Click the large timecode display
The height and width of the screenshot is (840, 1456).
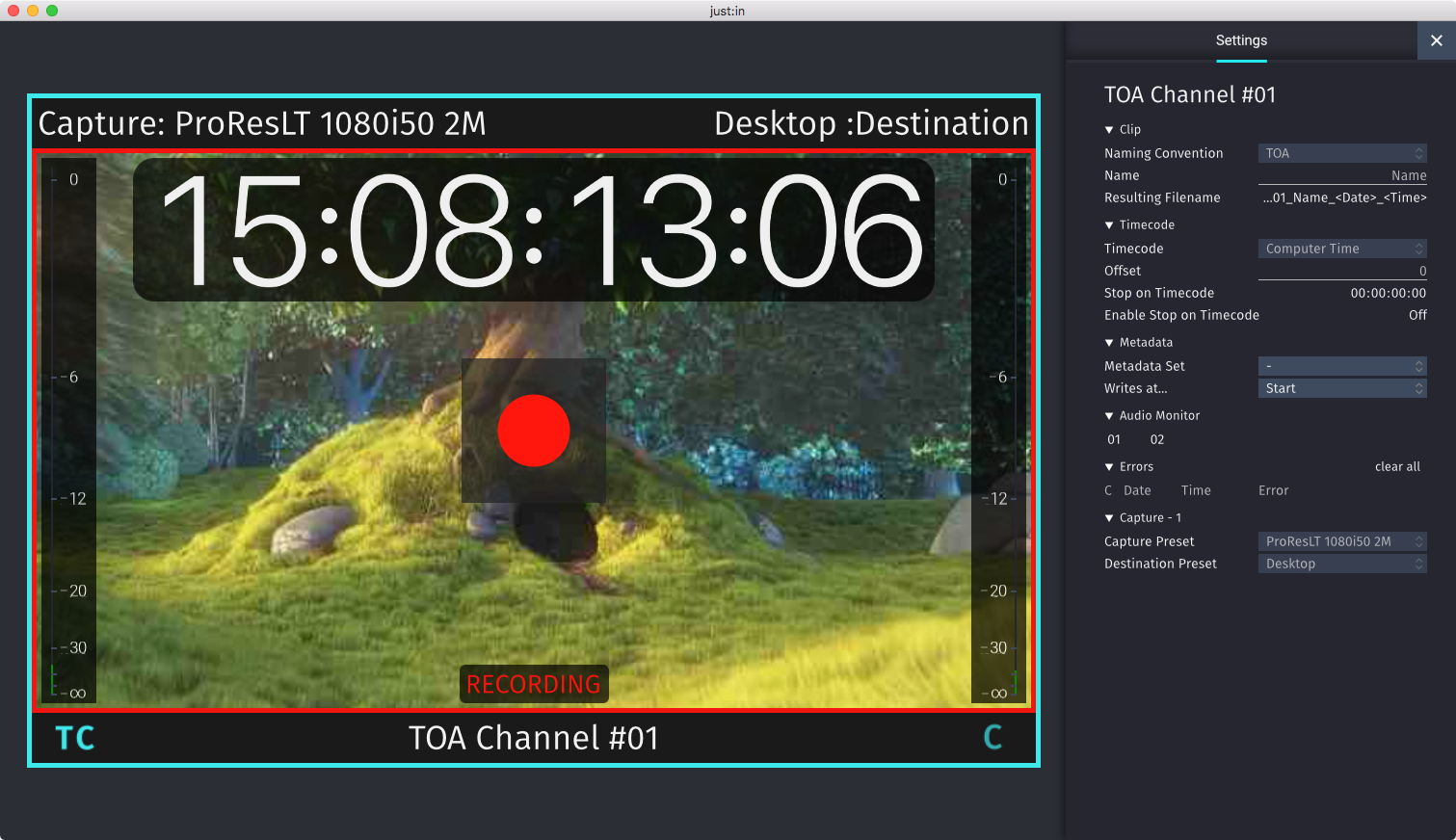(x=534, y=230)
